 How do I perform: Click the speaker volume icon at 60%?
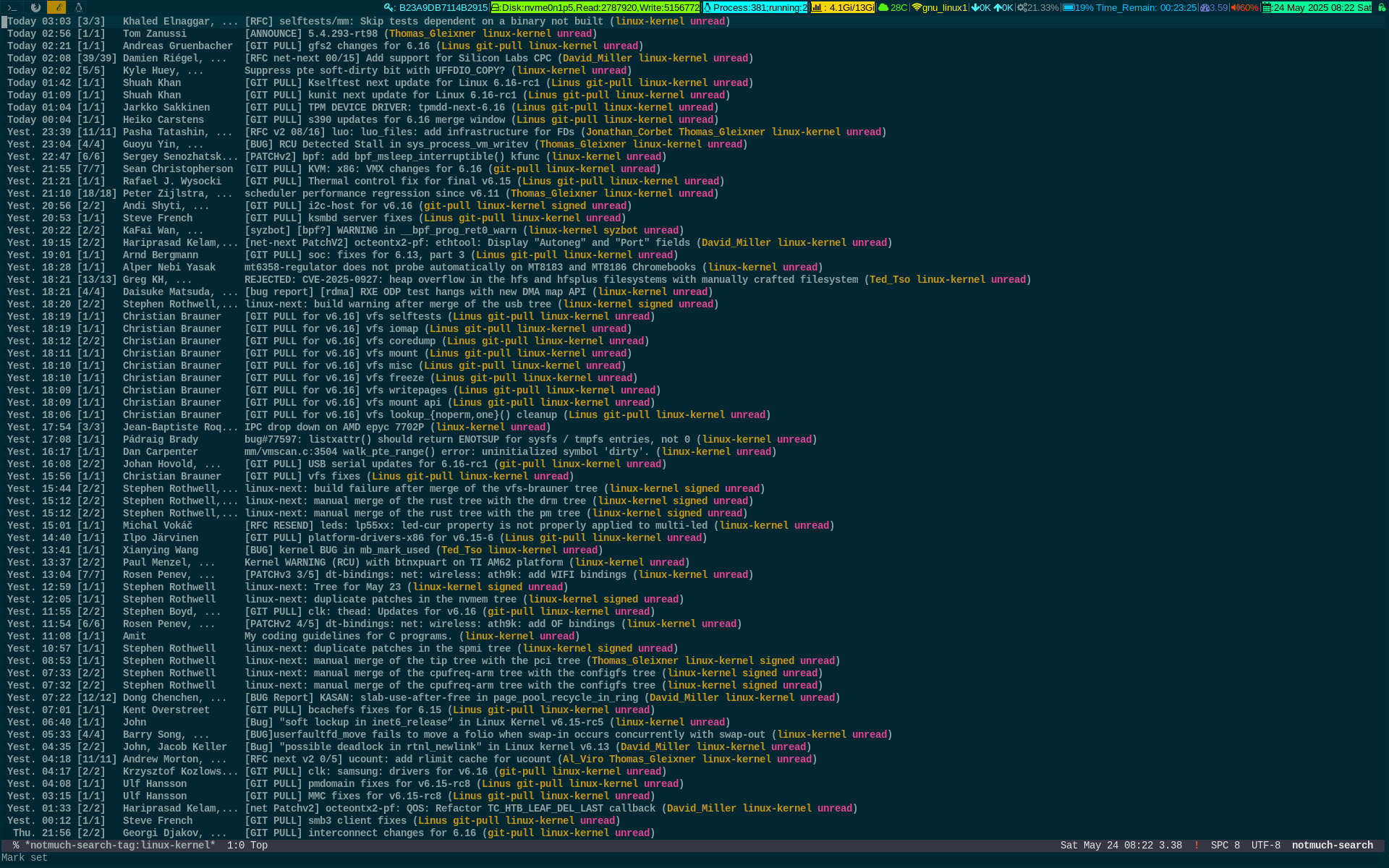1234,7
